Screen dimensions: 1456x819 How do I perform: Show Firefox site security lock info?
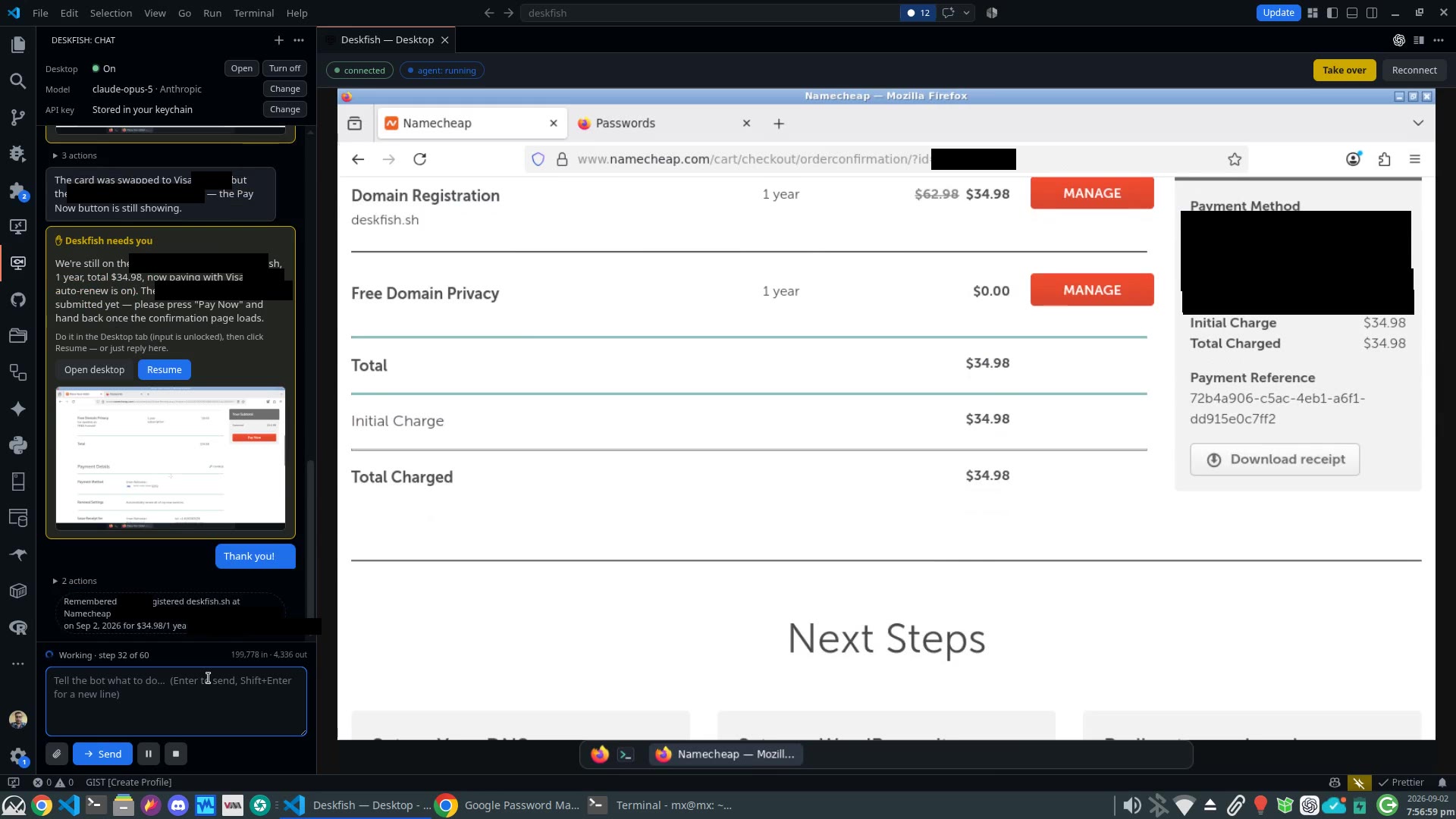coord(562,159)
